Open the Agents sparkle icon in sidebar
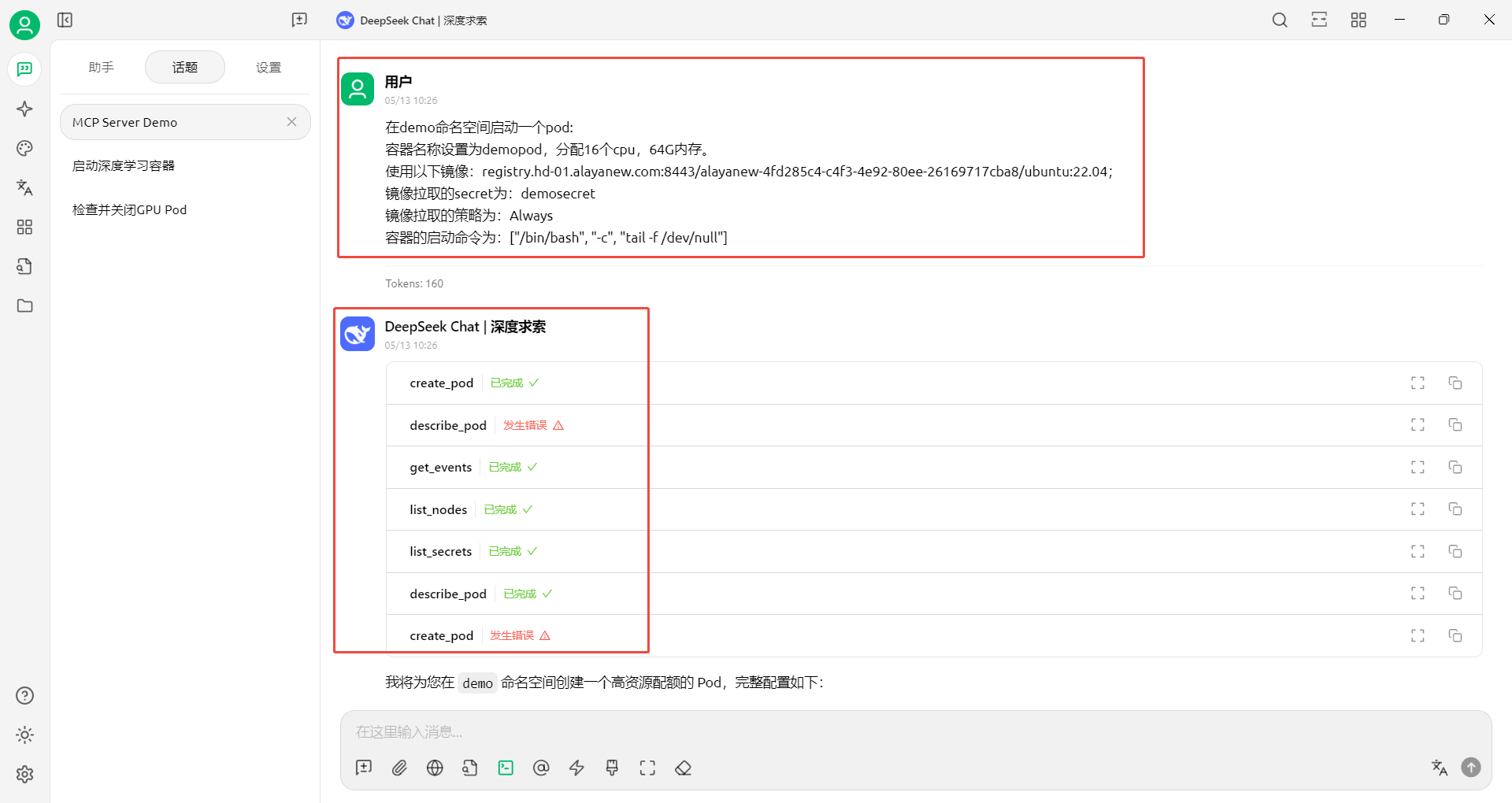This screenshot has height=803, width=1512. click(x=24, y=109)
